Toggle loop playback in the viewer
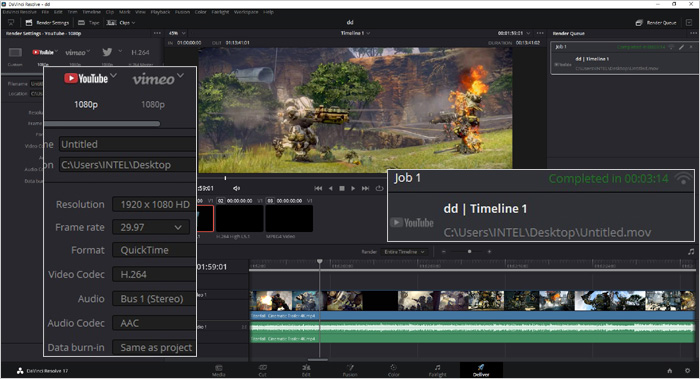This screenshot has width=700, height=379. tap(379, 188)
